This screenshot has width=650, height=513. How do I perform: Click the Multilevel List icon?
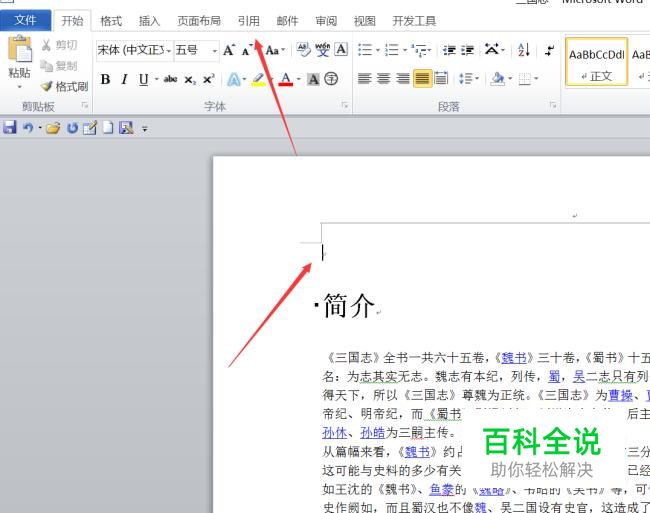tap(419, 50)
